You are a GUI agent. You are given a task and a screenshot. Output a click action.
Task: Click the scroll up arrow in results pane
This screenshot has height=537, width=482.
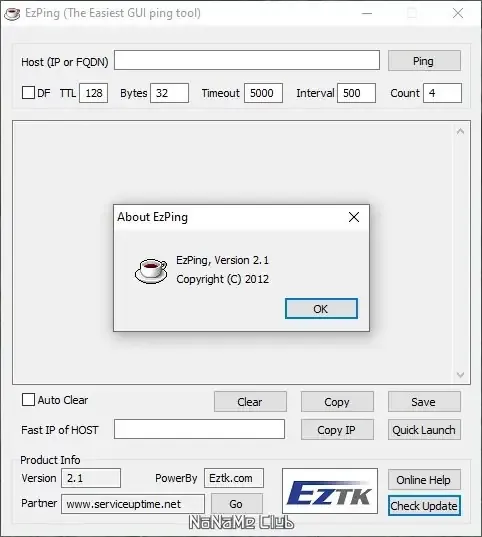[x=460, y=131]
